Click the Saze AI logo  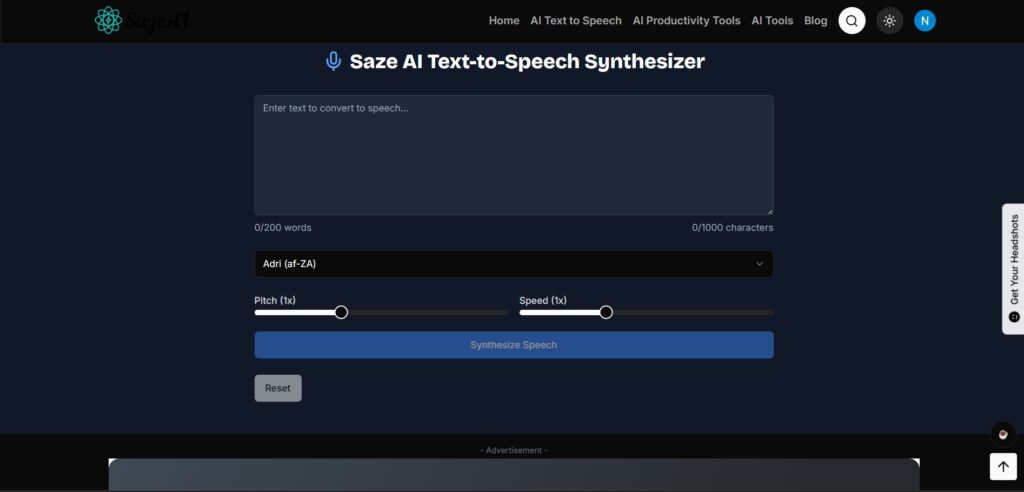pos(142,20)
